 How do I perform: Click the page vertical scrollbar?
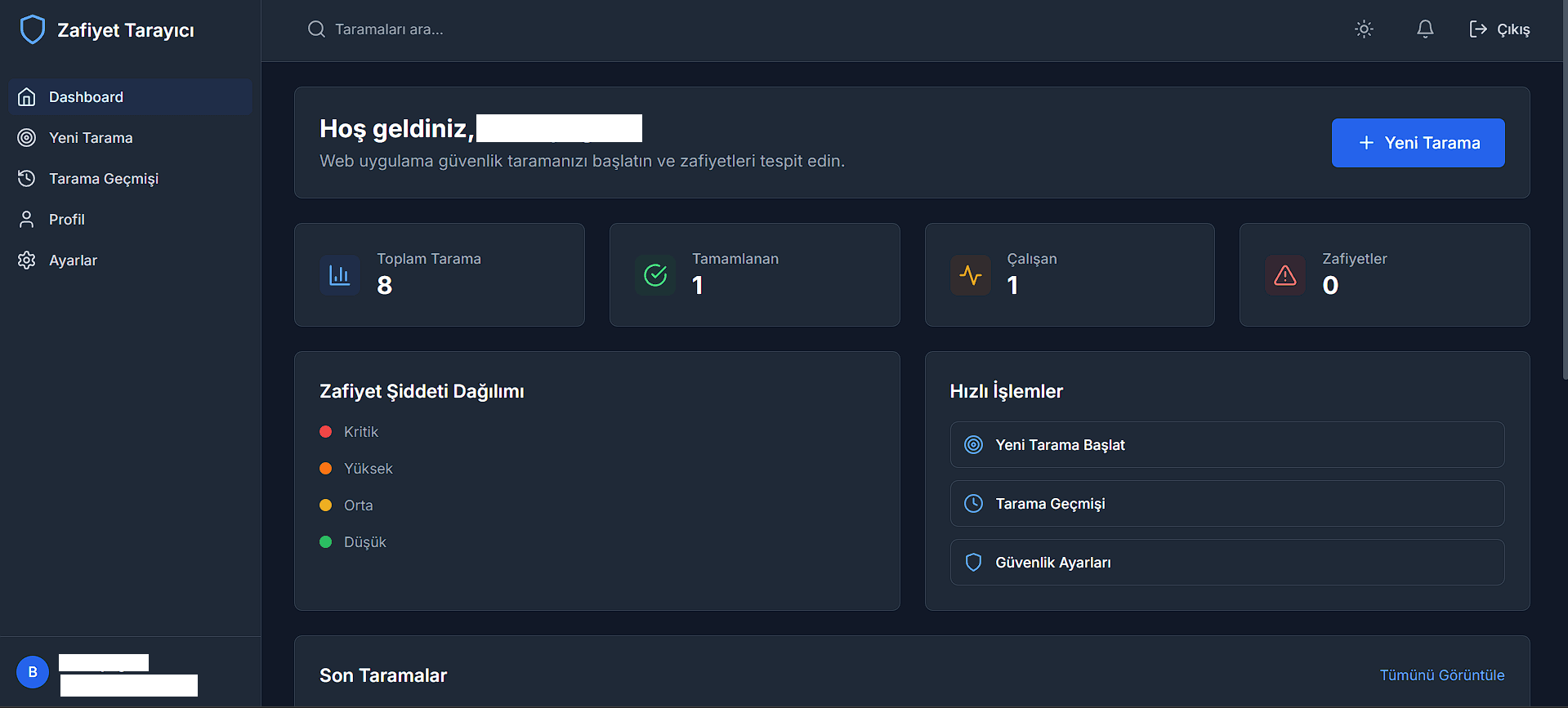click(x=1565, y=188)
